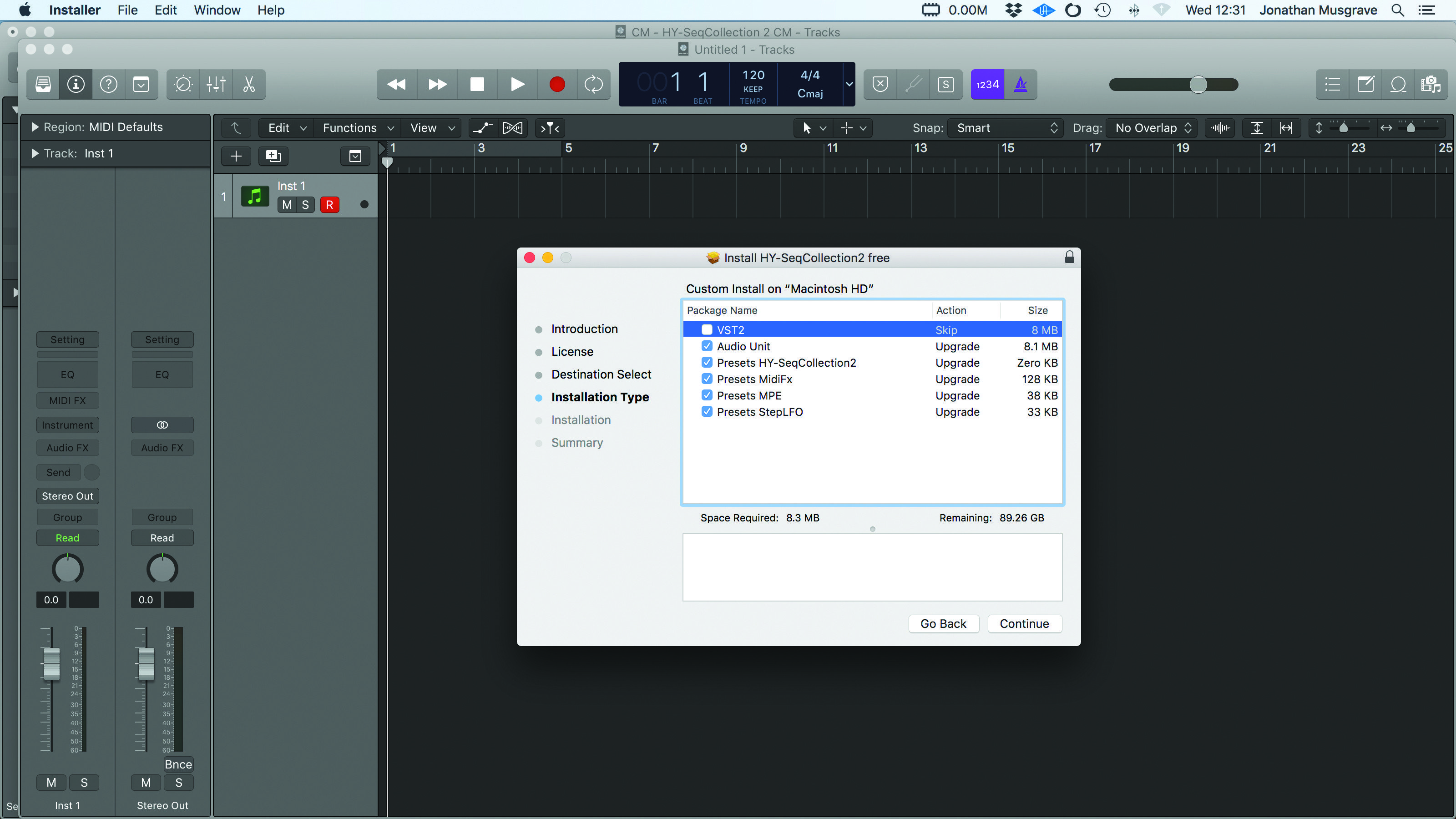The width and height of the screenshot is (1456, 819).
Task: Open Quick Help question mark button
Action: tap(109, 84)
